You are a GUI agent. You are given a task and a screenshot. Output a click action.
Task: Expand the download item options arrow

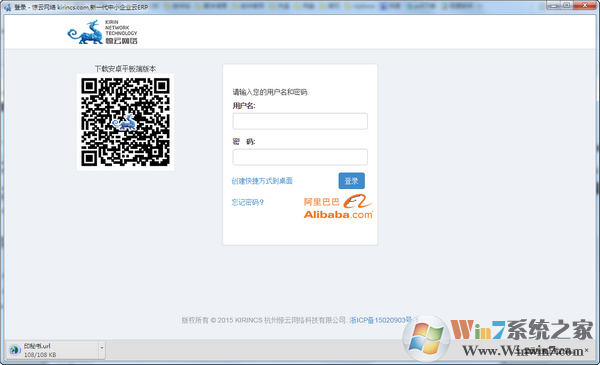102,348
